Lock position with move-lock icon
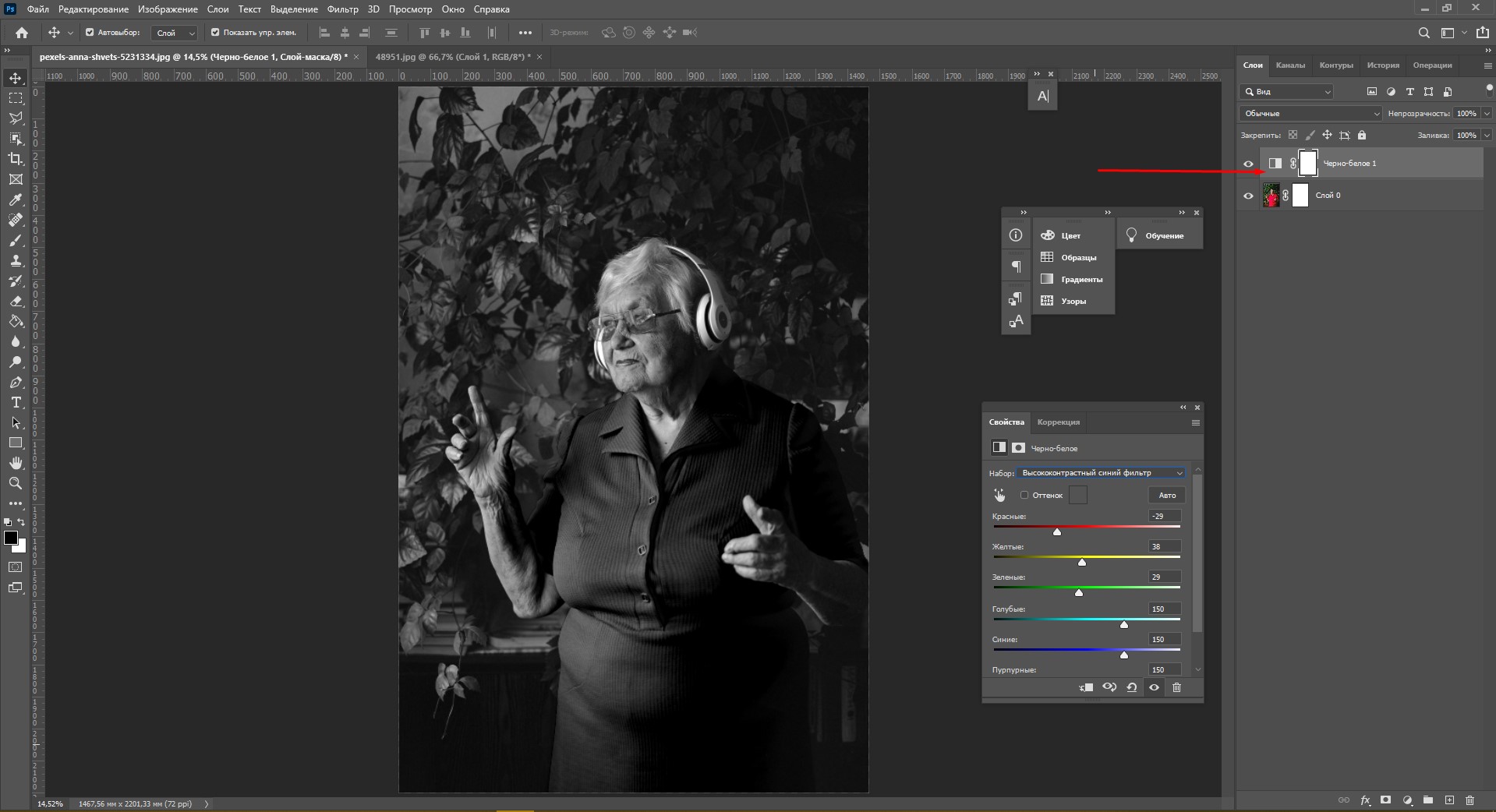This screenshot has width=1496, height=812. click(x=1327, y=135)
